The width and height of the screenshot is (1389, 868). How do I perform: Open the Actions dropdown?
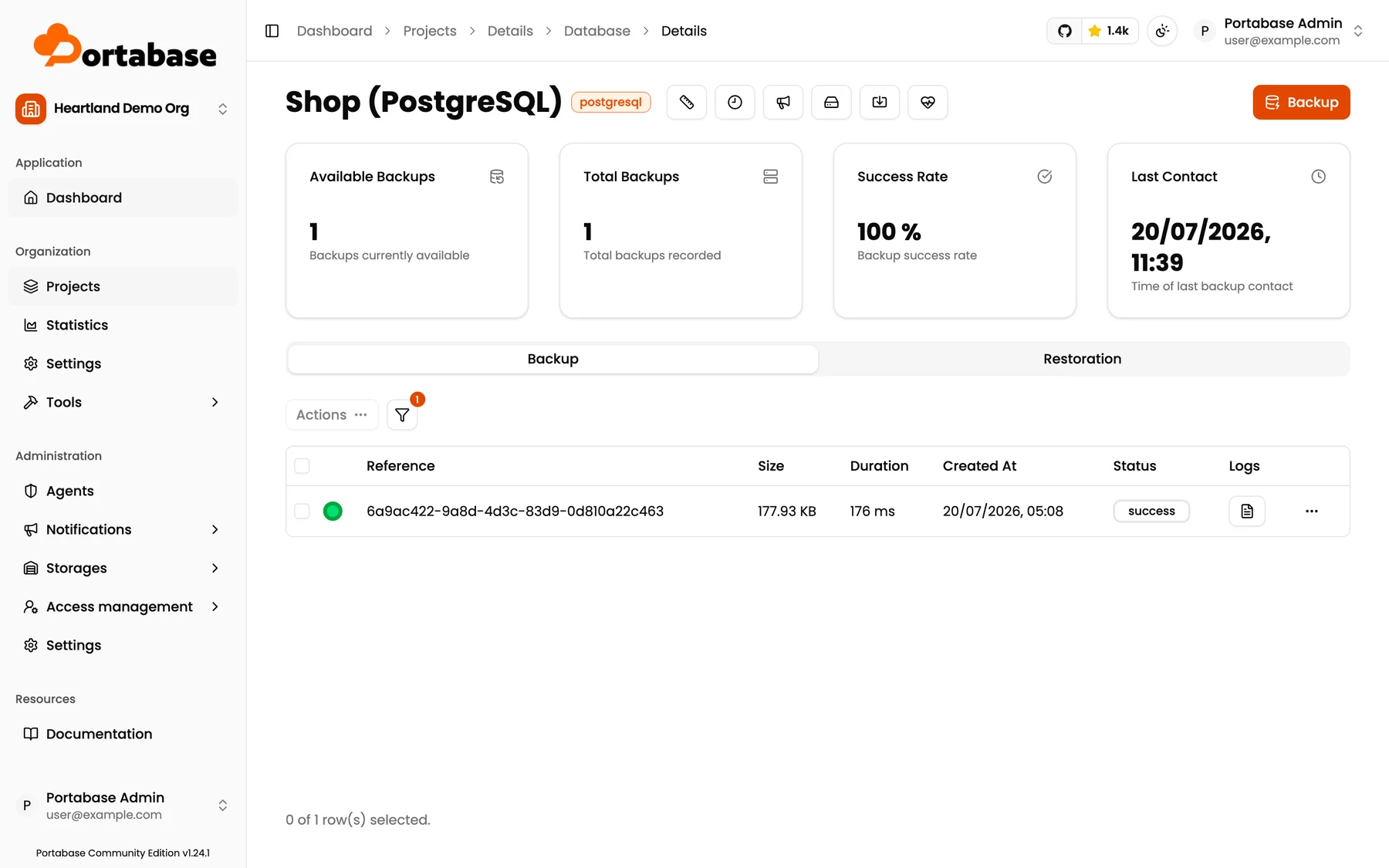[332, 414]
